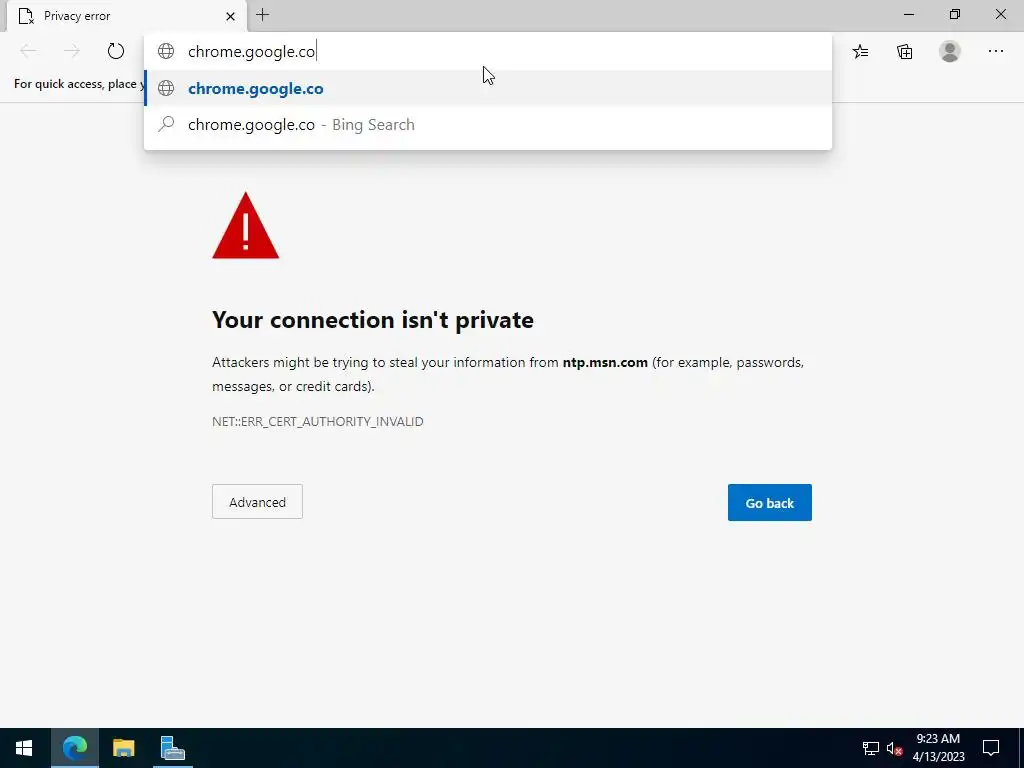Screen dimensions: 1024x768
Task: Close the Privacy error tab
Action: click(x=230, y=16)
